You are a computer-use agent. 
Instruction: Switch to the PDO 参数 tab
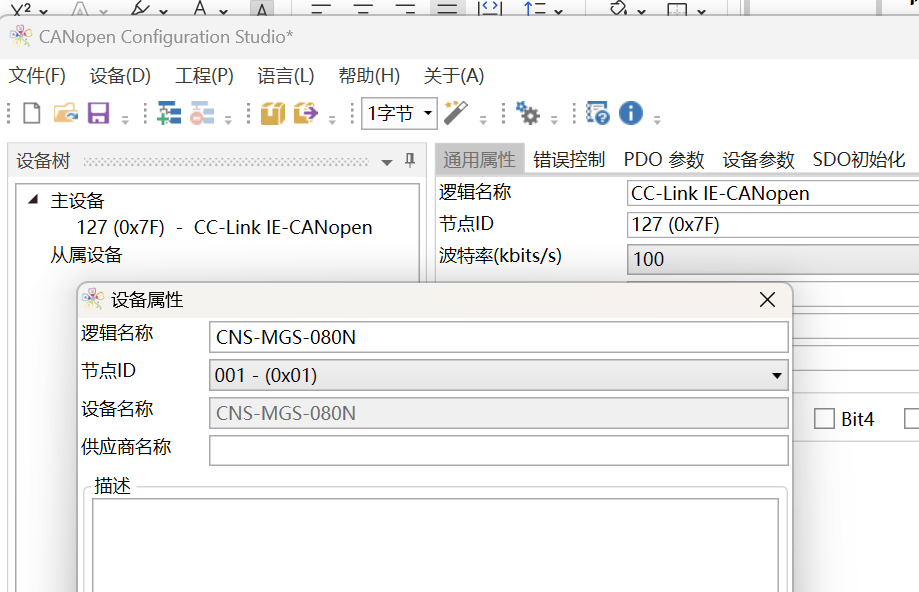pos(663,159)
